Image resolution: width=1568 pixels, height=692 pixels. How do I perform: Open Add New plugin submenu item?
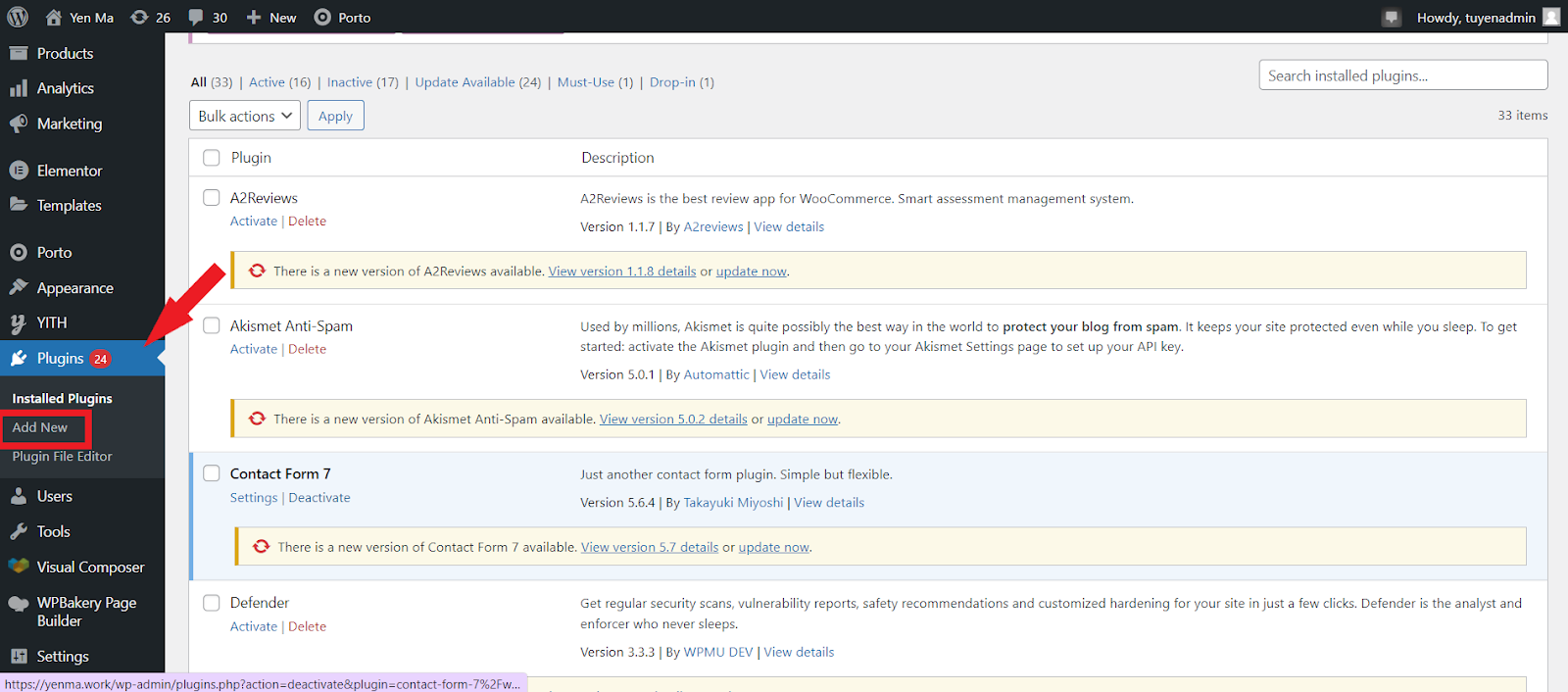pos(40,427)
